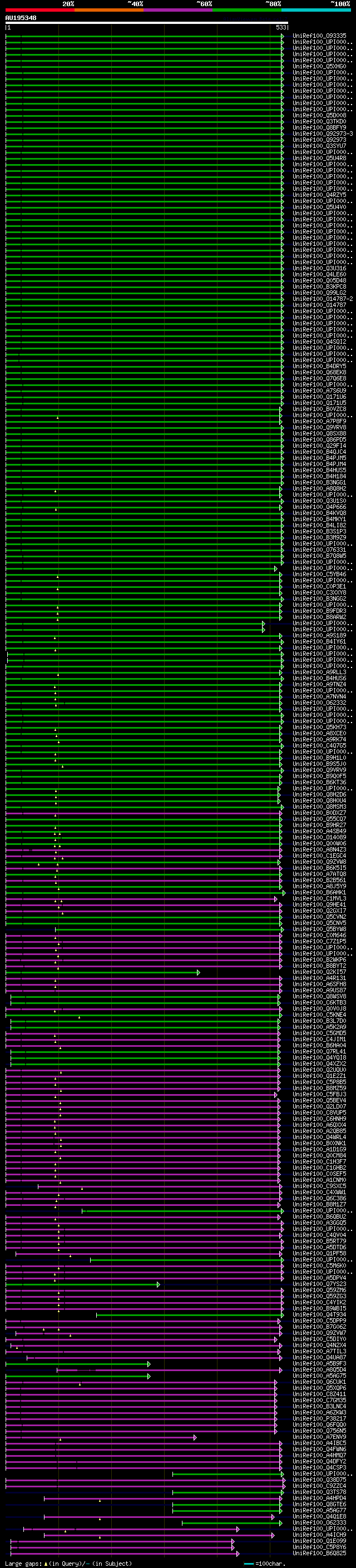Click the cyan ~100% identity legend segment
The width and height of the screenshot is (356, 1568).
point(317,10)
